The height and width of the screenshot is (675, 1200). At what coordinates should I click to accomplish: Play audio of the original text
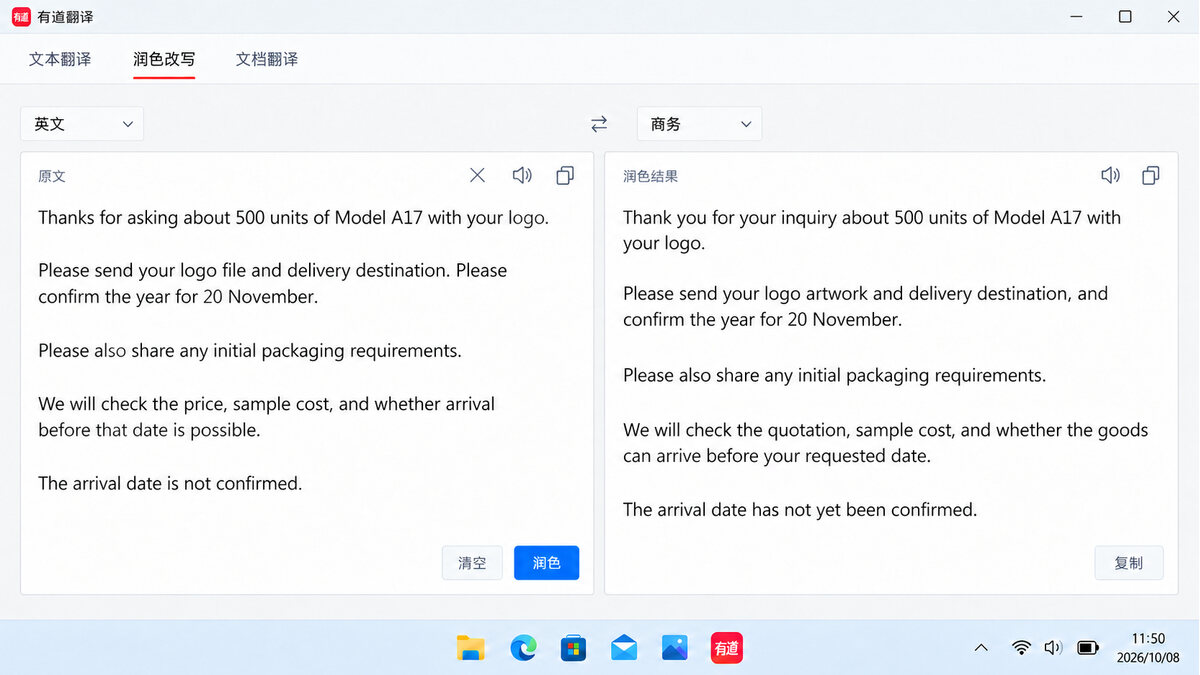[522, 175]
